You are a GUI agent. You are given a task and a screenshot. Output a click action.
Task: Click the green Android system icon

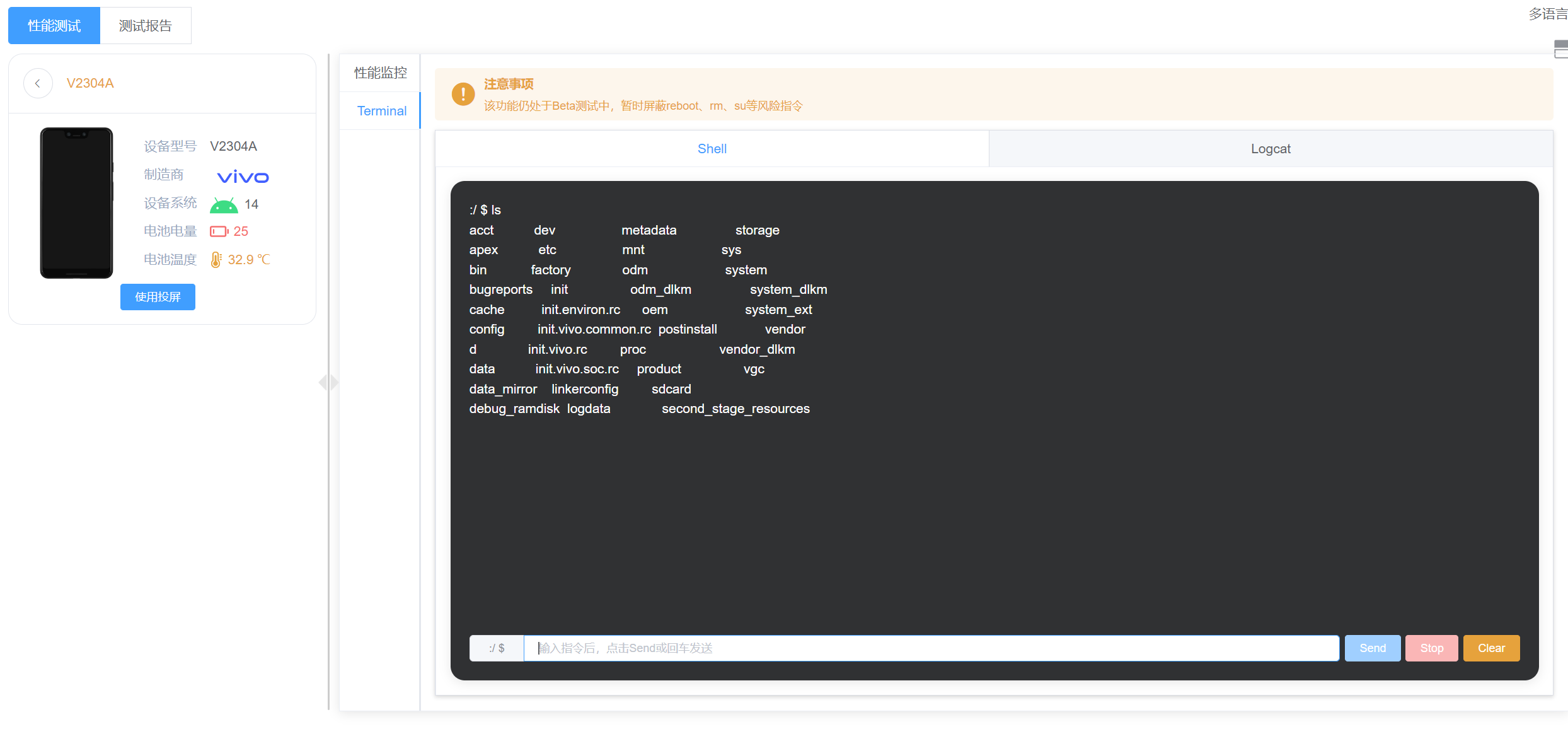click(x=224, y=205)
